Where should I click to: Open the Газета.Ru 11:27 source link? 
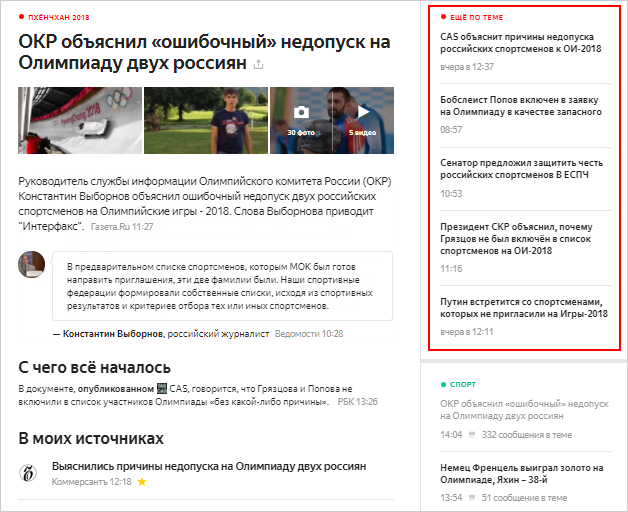(x=122, y=227)
